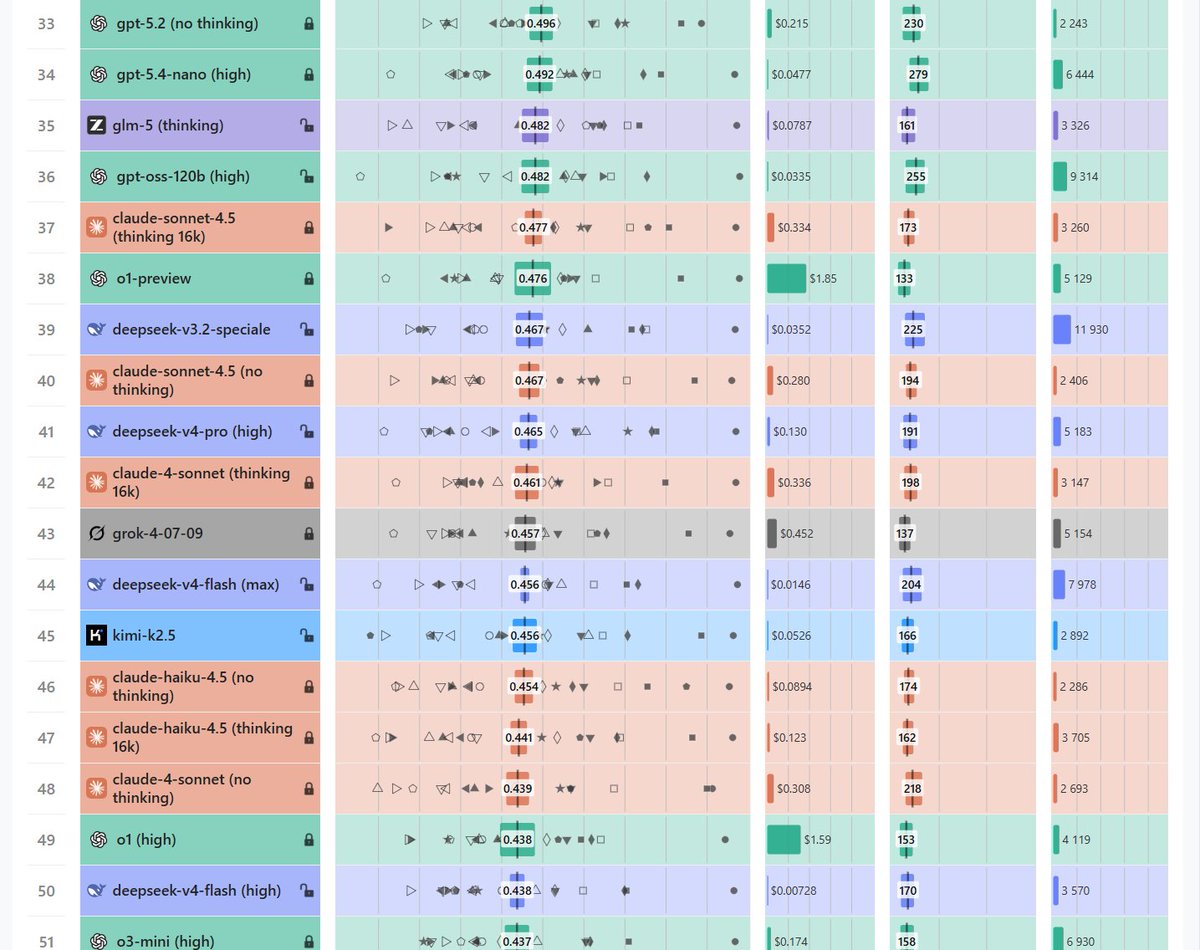Click the open lock on deepseek-v4-pro (high) row
This screenshot has width=1200, height=950.
click(x=307, y=431)
